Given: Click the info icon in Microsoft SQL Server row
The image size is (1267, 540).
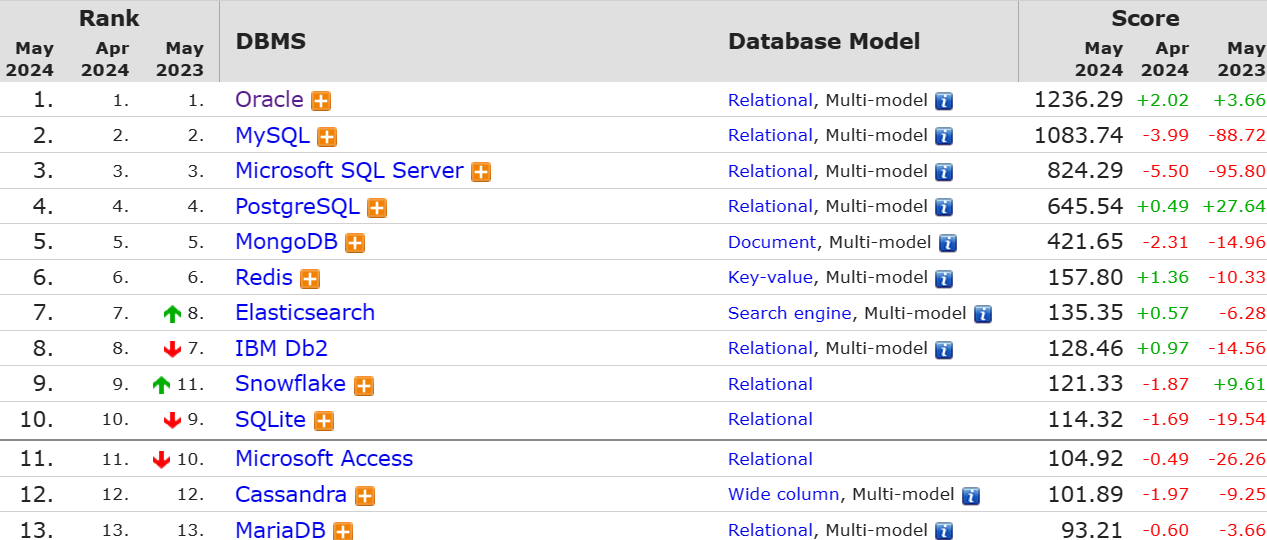Looking at the screenshot, I should [x=944, y=172].
